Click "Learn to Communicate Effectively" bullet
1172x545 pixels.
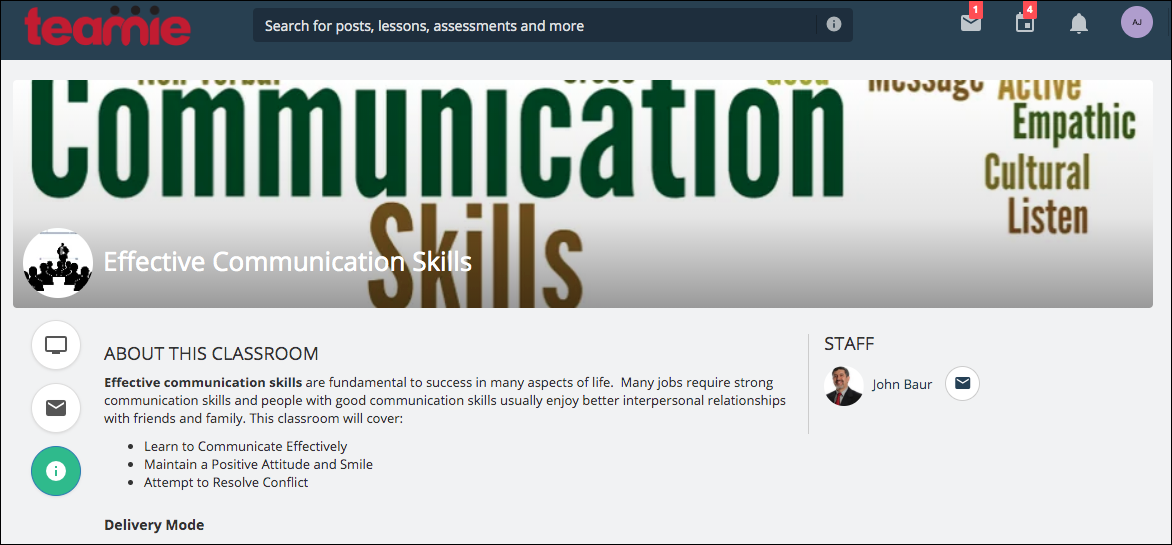pos(246,447)
